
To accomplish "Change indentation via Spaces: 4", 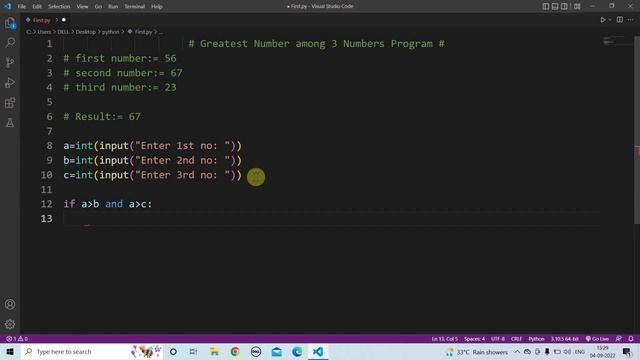I will (474, 339).
